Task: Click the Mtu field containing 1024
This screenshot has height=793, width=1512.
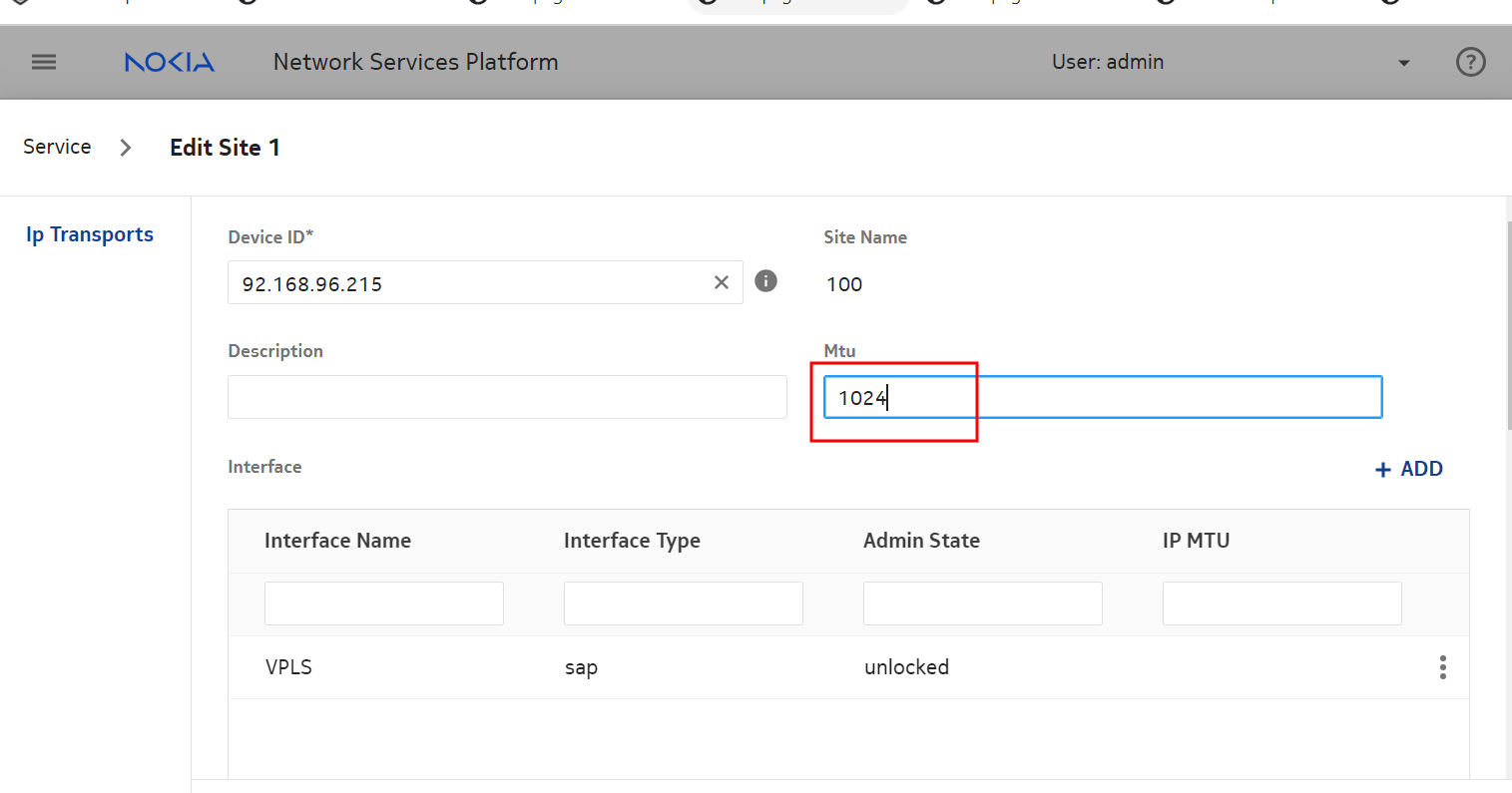Action: 1102,397
